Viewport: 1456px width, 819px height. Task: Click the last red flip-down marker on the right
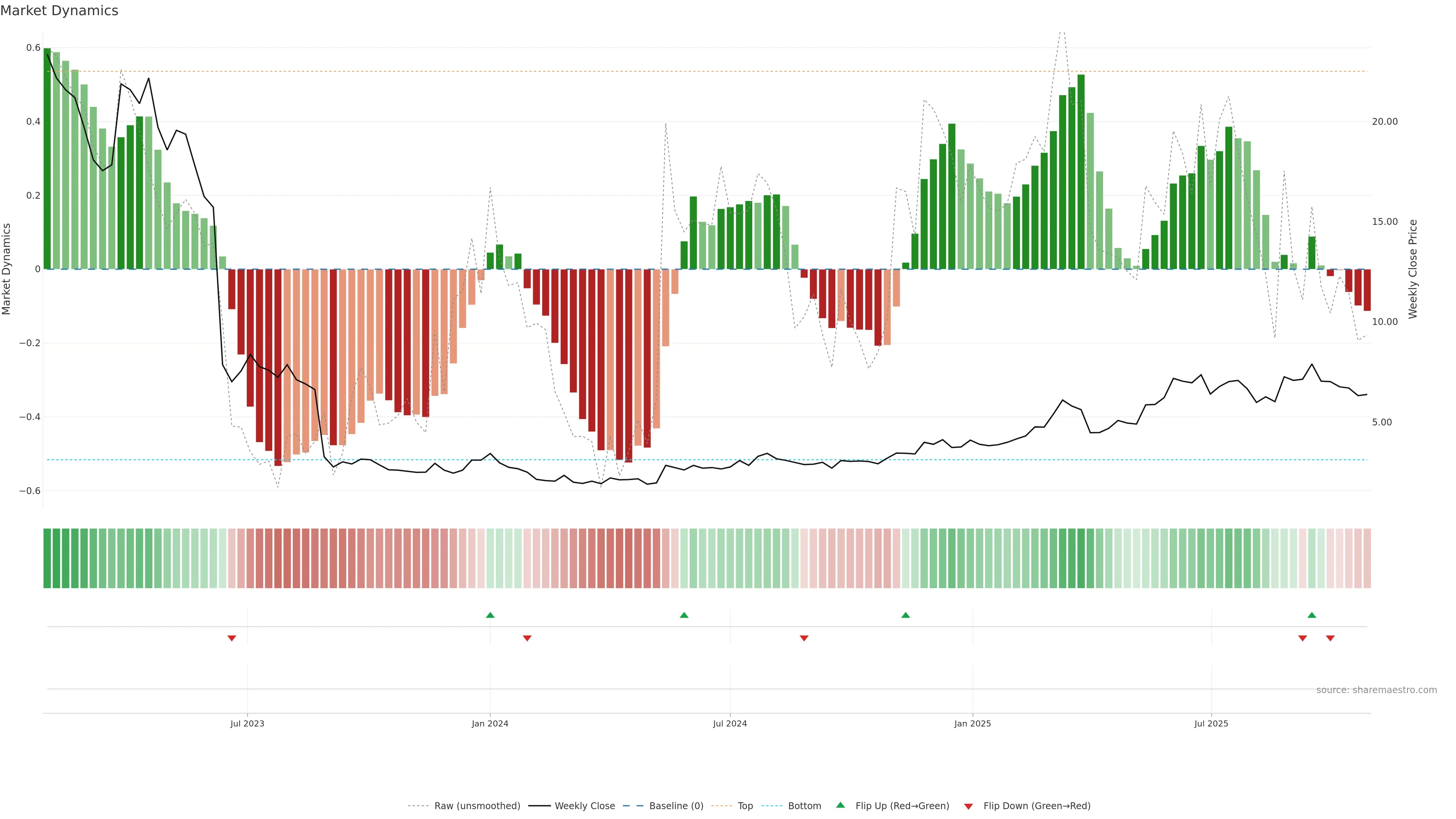point(1330,638)
